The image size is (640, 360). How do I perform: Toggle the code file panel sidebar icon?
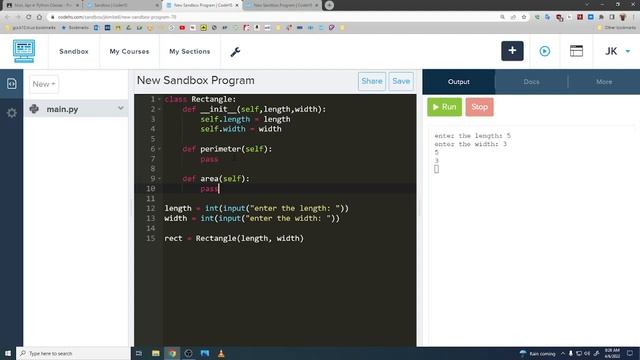(11, 84)
